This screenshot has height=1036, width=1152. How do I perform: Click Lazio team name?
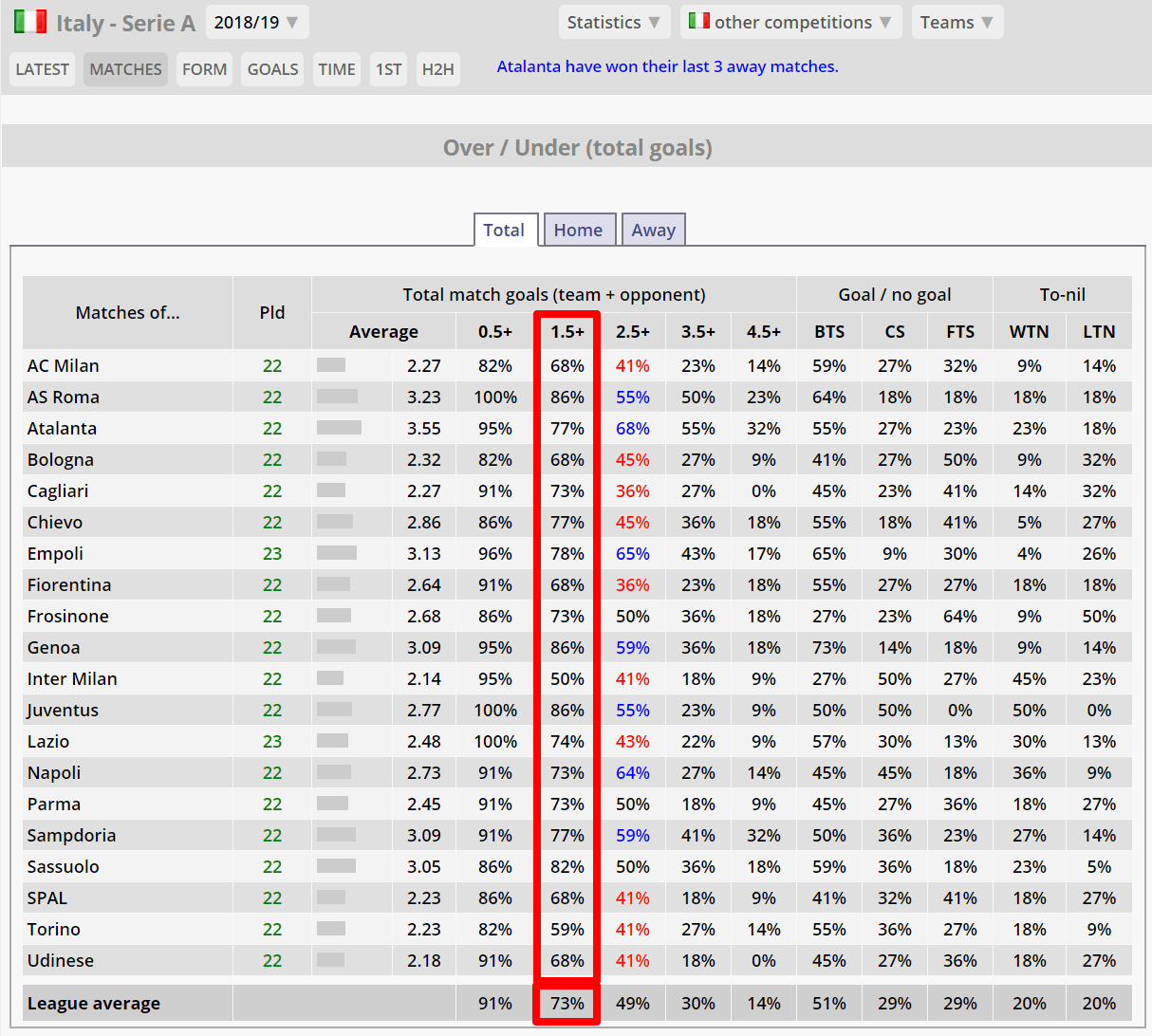(47, 741)
